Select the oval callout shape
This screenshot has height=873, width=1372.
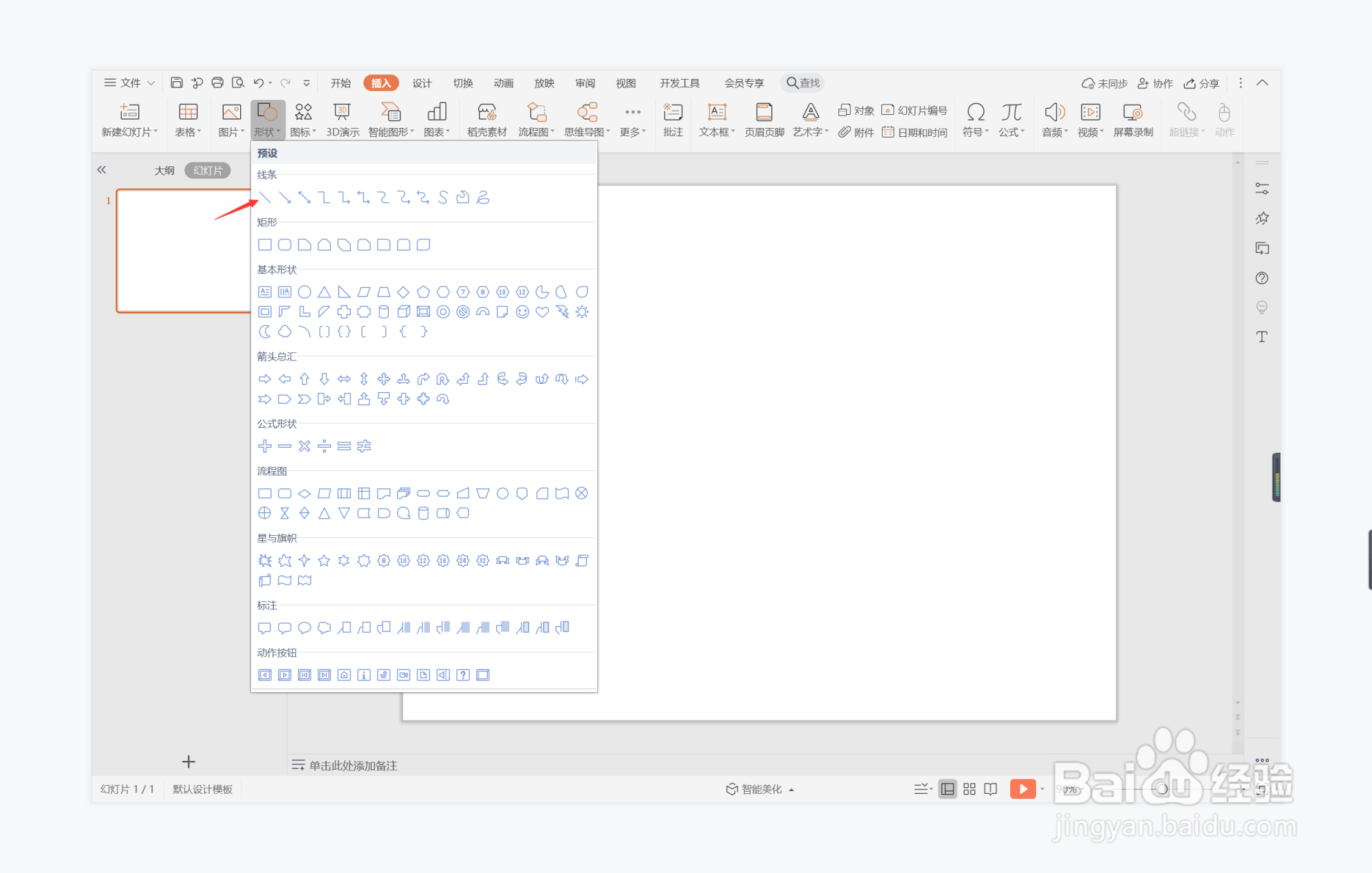(304, 627)
